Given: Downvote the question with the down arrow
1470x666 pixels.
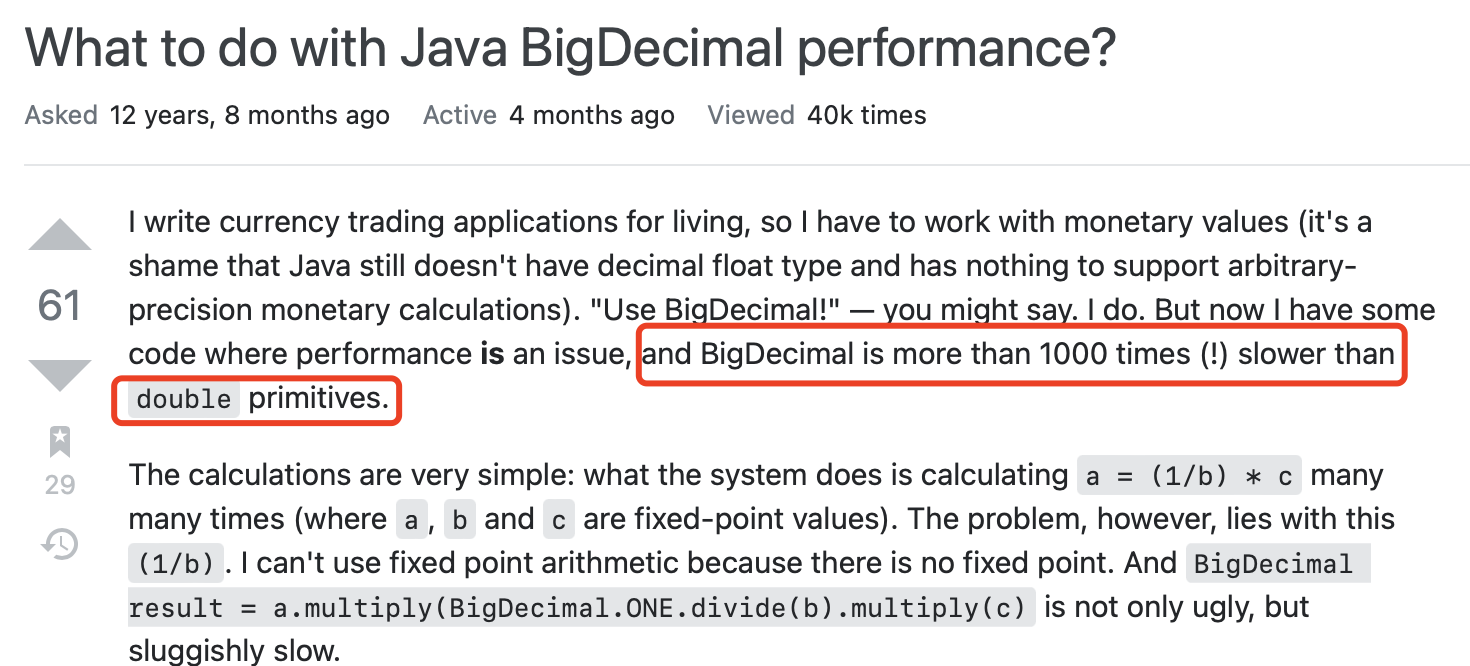Looking at the screenshot, I should (60, 375).
